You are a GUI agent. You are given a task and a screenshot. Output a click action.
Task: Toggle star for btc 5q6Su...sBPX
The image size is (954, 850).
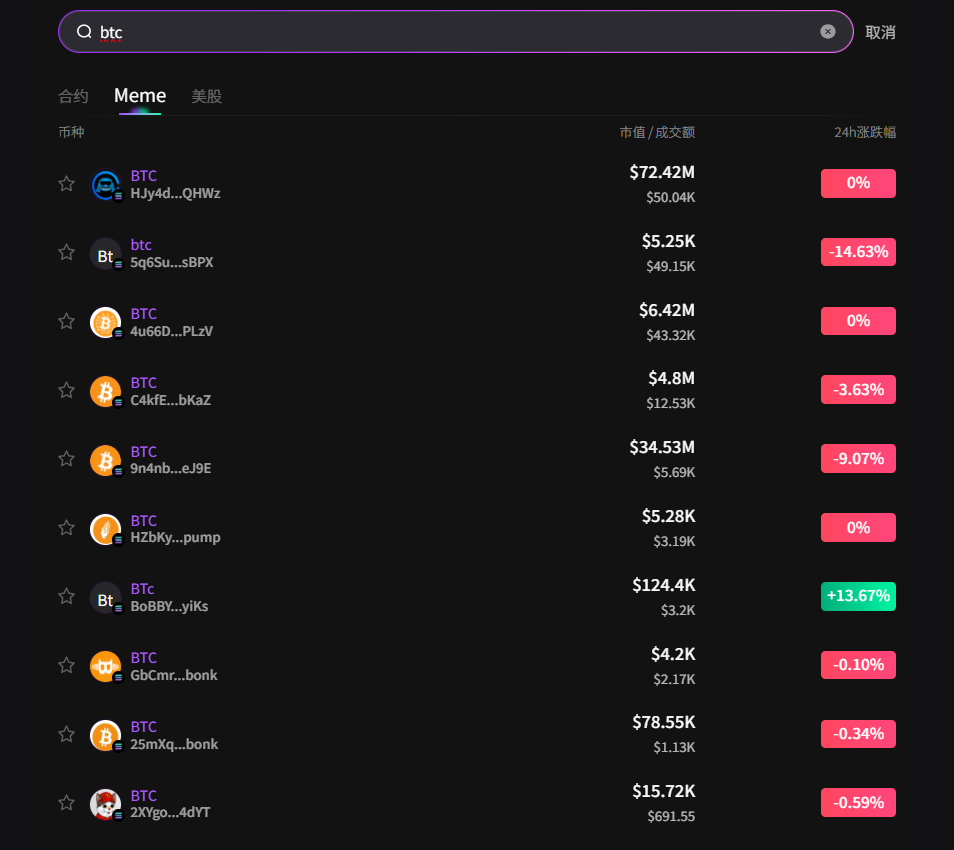point(66,253)
